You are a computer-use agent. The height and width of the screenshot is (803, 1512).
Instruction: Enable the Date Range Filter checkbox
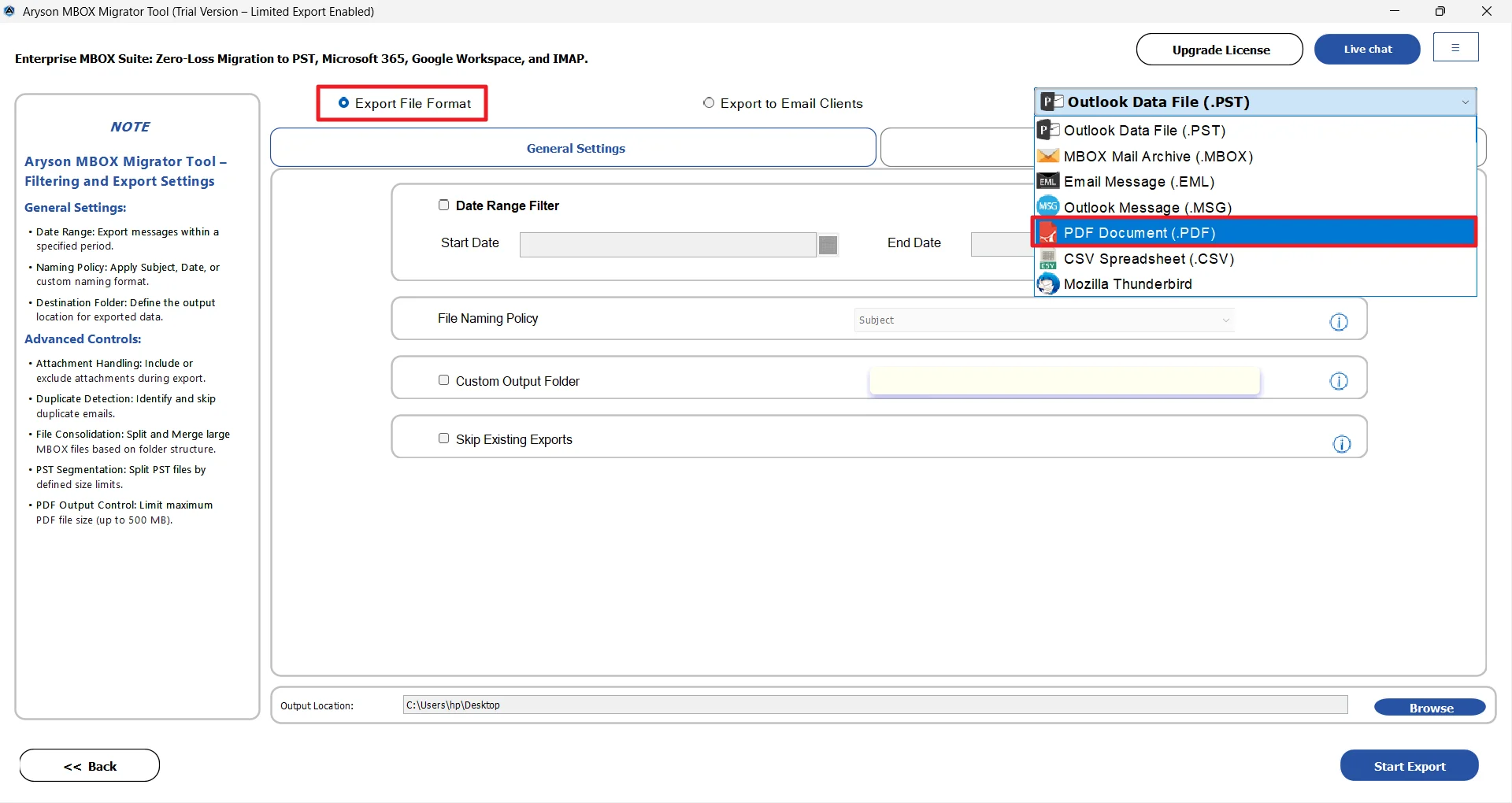coord(443,205)
